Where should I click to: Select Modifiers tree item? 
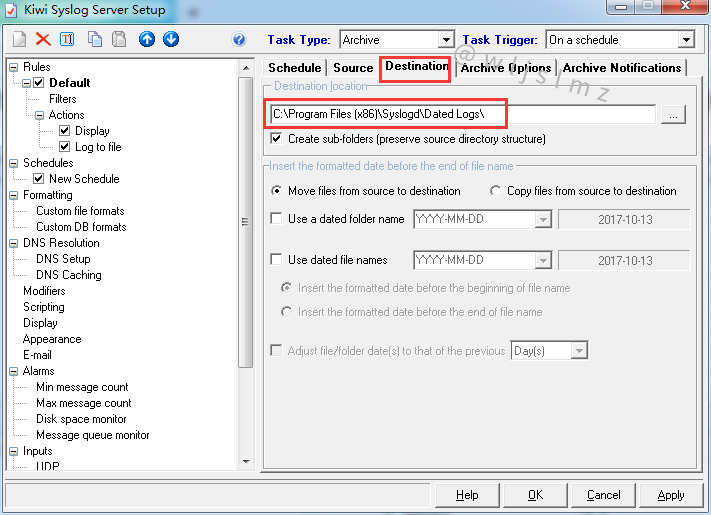(x=44, y=291)
